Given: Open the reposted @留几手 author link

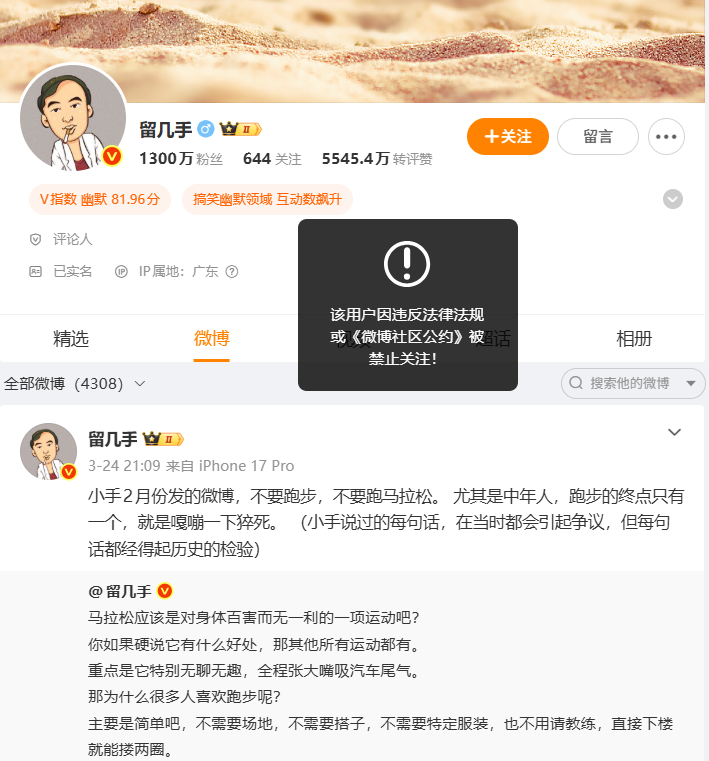Looking at the screenshot, I should pos(120,591).
